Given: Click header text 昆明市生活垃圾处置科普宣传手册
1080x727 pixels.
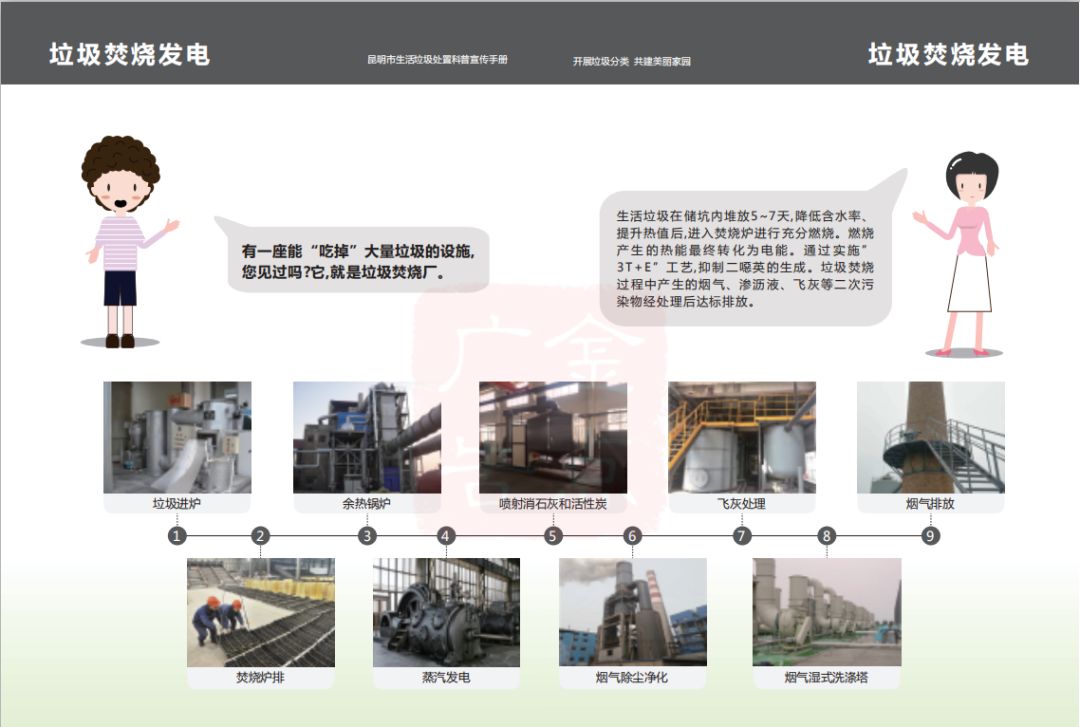Looking at the screenshot, I should click(437, 60).
